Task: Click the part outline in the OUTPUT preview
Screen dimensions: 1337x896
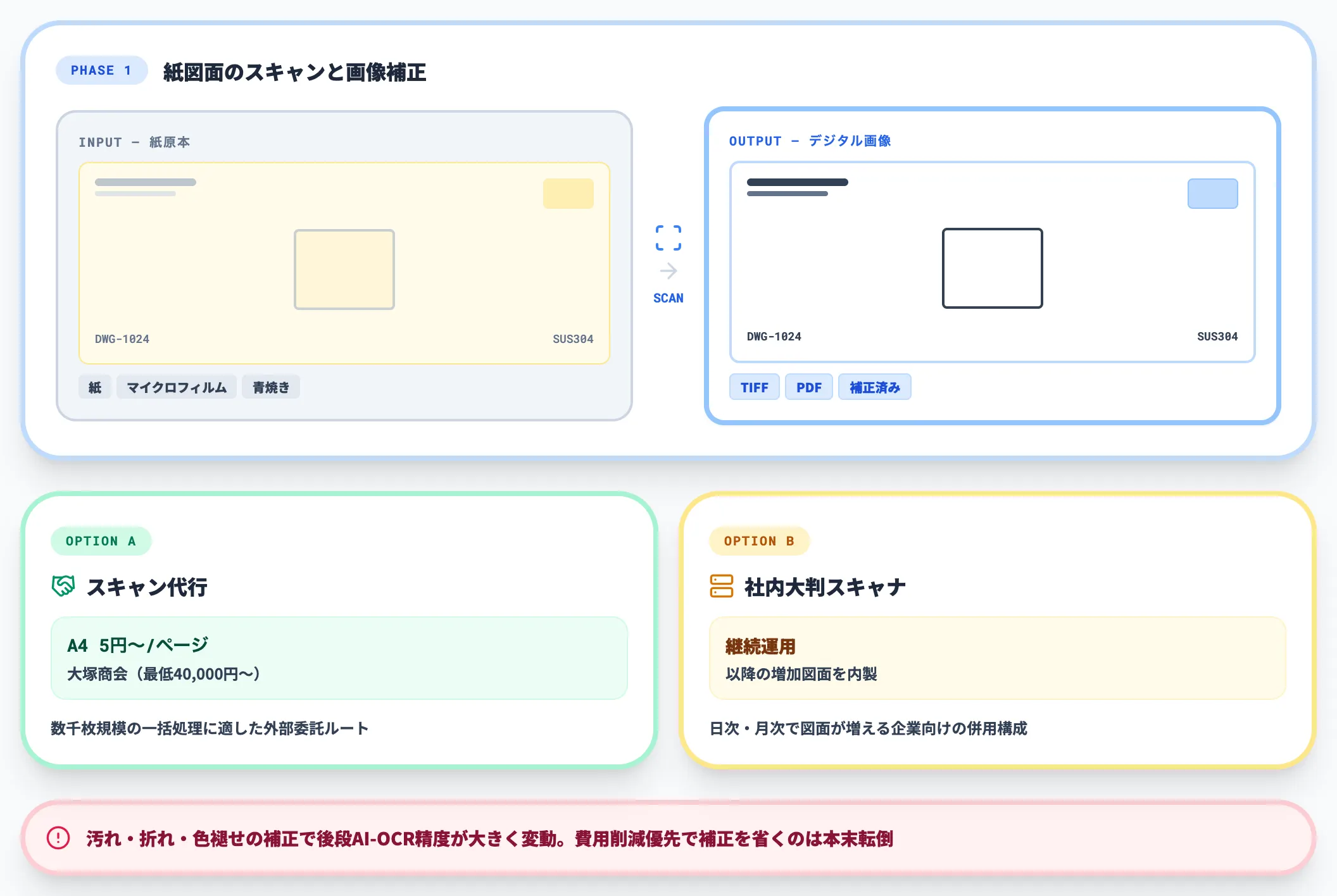Action: coord(992,268)
